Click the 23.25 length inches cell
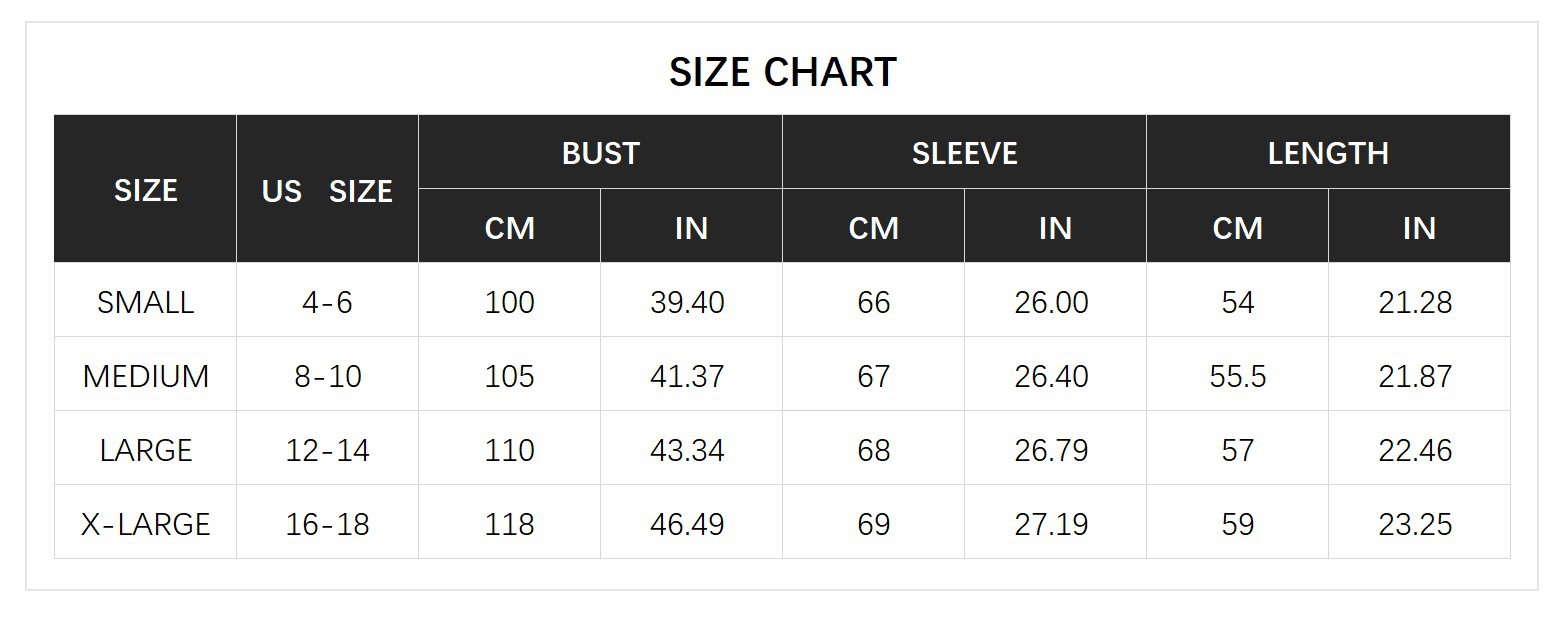 tap(1415, 524)
